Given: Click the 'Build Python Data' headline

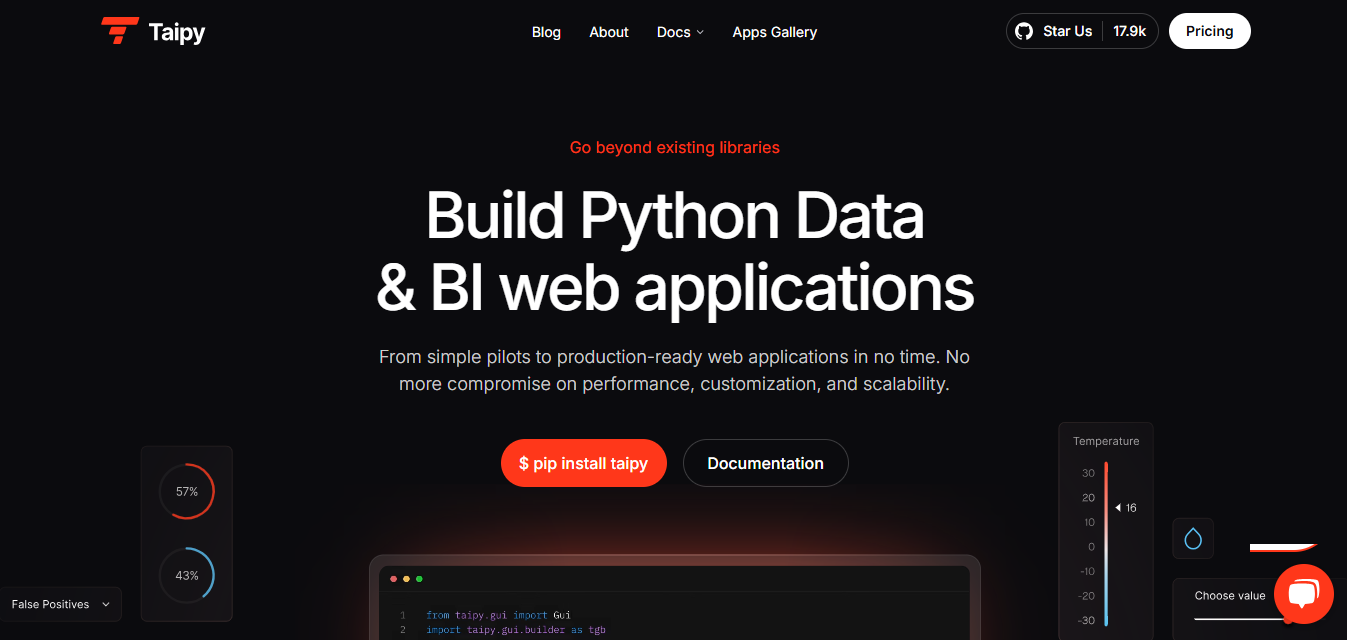Looking at the screenshot, I should [x=675, y=215].
